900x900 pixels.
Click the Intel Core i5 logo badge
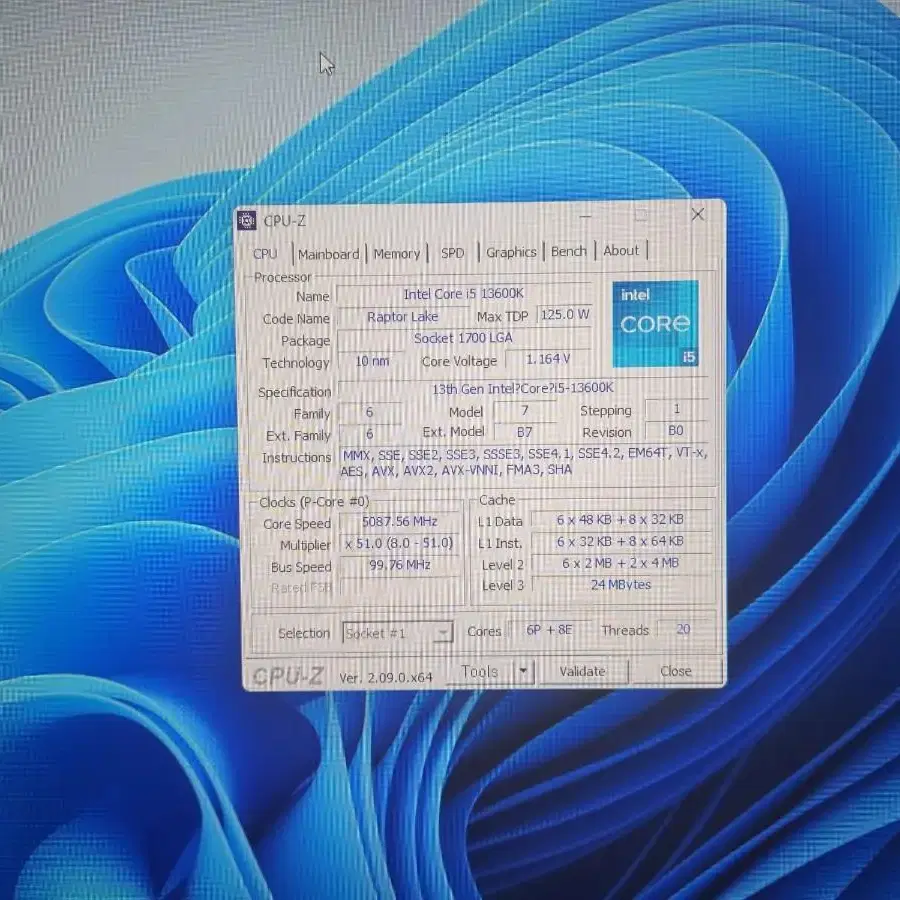coord(655,324)
